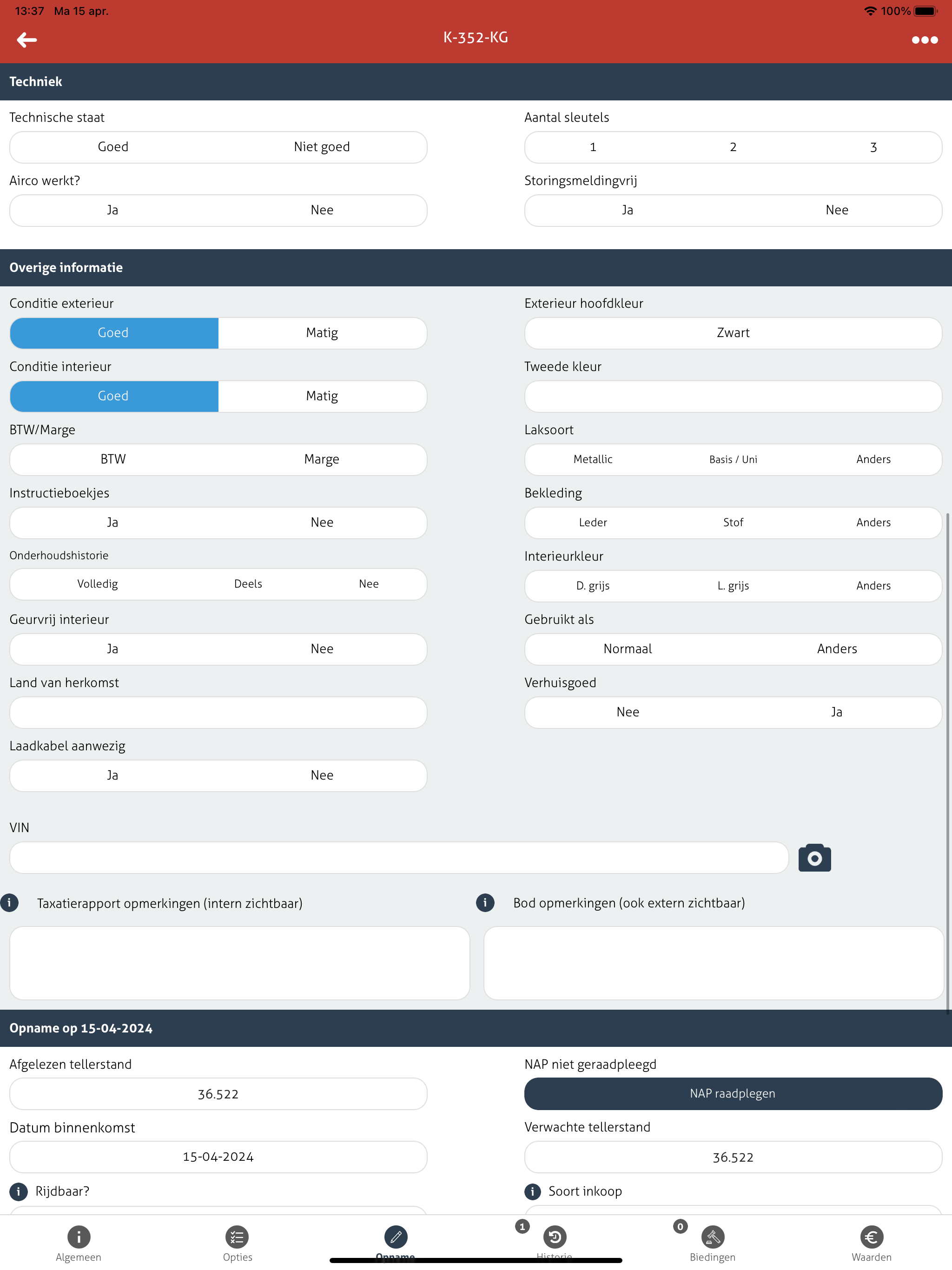Select Leder for Bekleding

point(593,523)
